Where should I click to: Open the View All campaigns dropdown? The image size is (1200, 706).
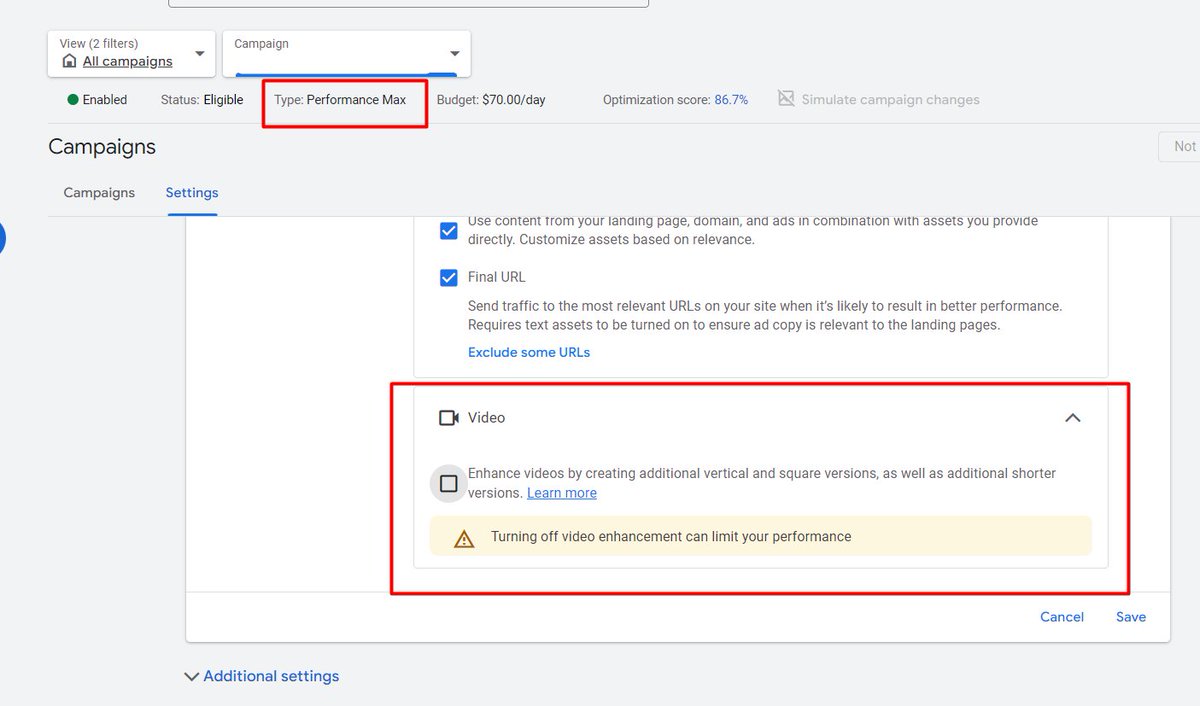point(131,53)
